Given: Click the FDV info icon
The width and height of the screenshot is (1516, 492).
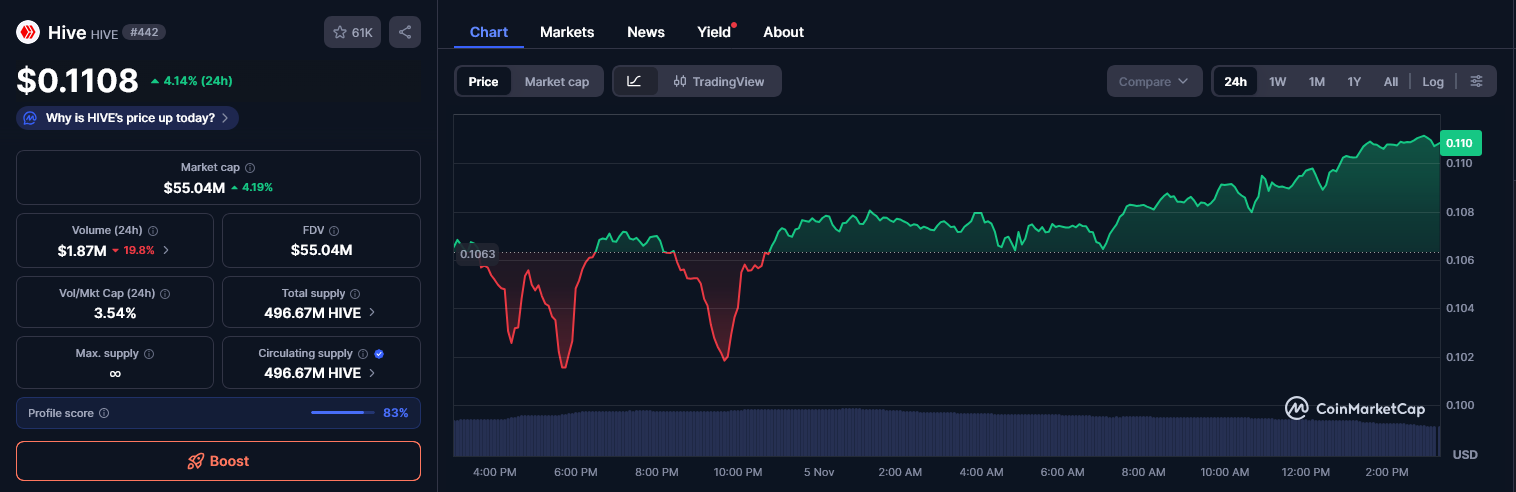Looking at the screenshot, I should point(334,231).
